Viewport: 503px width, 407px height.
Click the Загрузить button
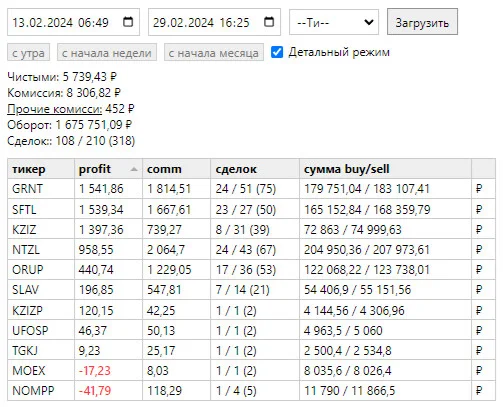coord(422,22)
